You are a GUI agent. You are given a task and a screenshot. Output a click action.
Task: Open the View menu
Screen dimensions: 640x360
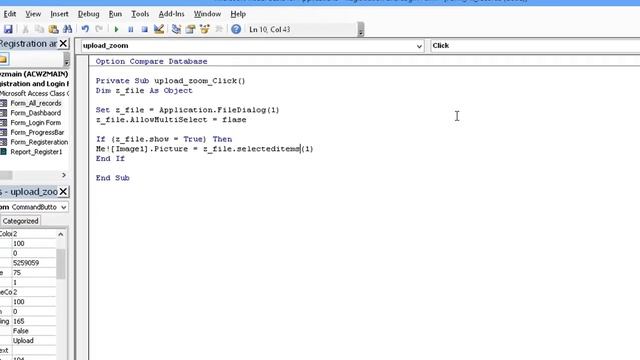tap(33, 14)
